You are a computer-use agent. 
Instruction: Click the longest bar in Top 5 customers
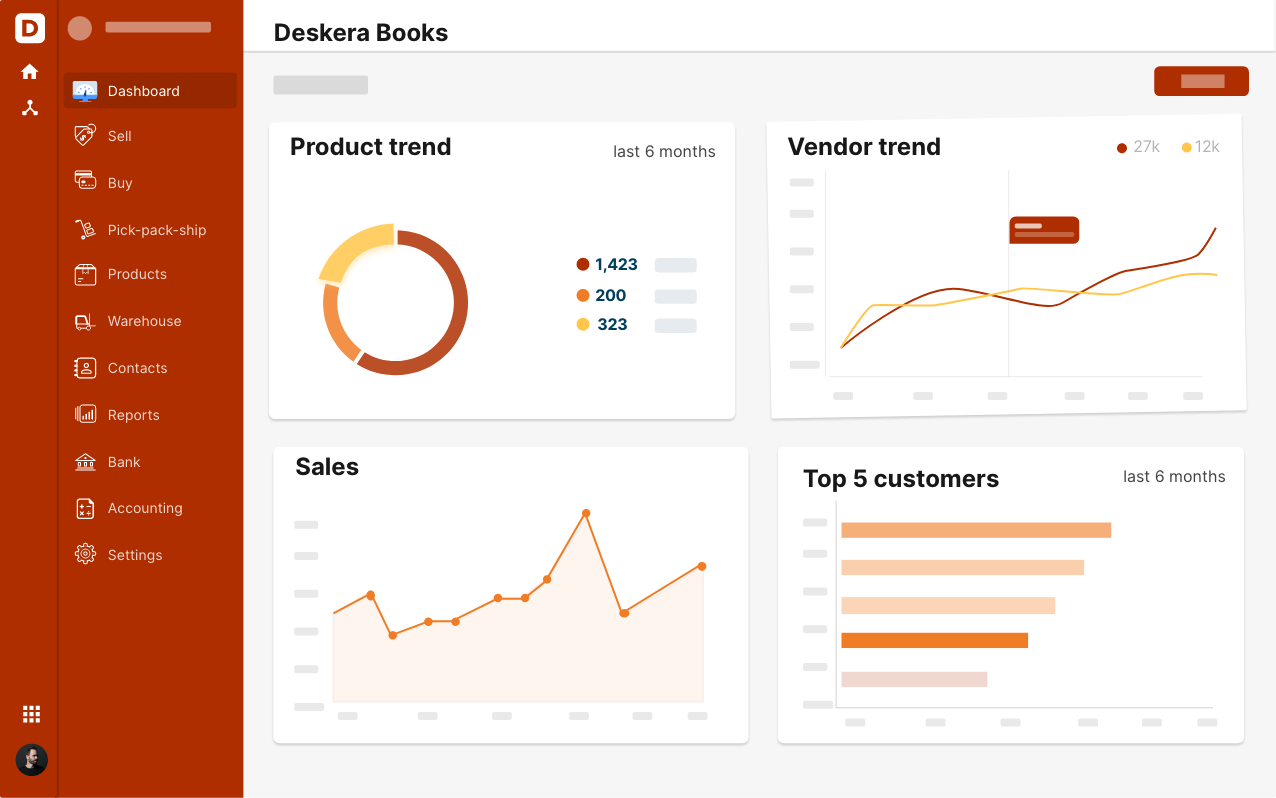point(976,530)
